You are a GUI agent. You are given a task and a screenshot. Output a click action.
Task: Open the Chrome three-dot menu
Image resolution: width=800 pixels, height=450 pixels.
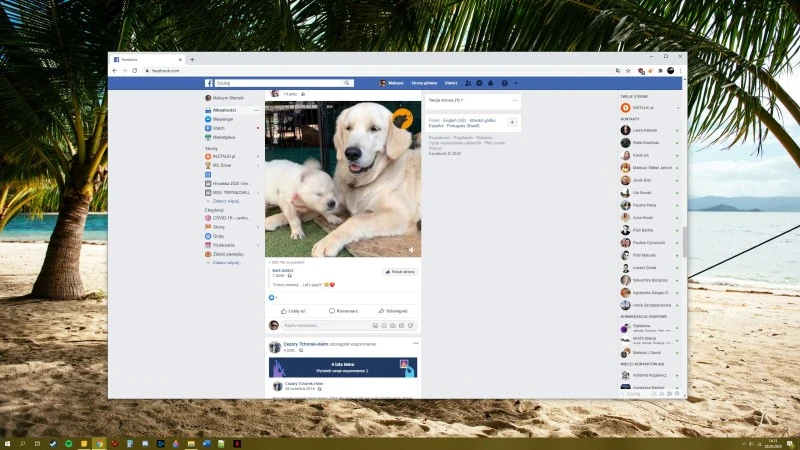point(680,70)
